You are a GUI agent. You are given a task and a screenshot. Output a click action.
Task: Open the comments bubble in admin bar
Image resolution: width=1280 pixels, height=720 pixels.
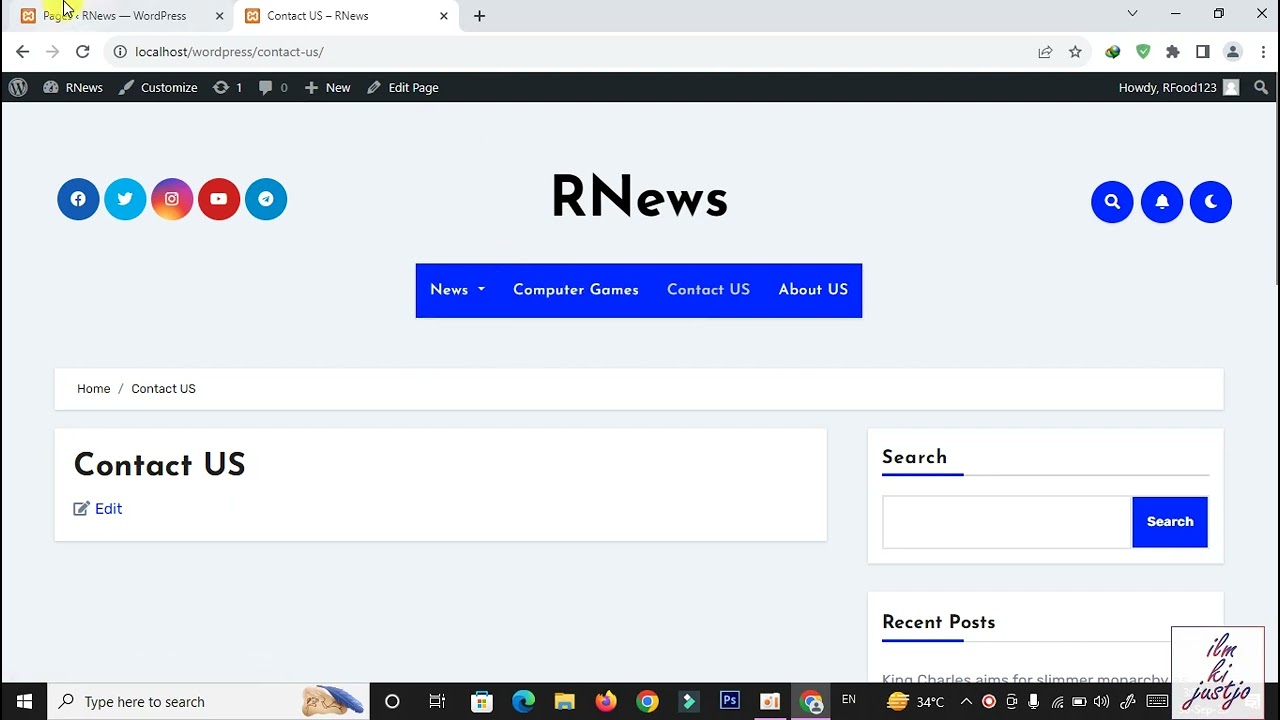click(273, 87)
